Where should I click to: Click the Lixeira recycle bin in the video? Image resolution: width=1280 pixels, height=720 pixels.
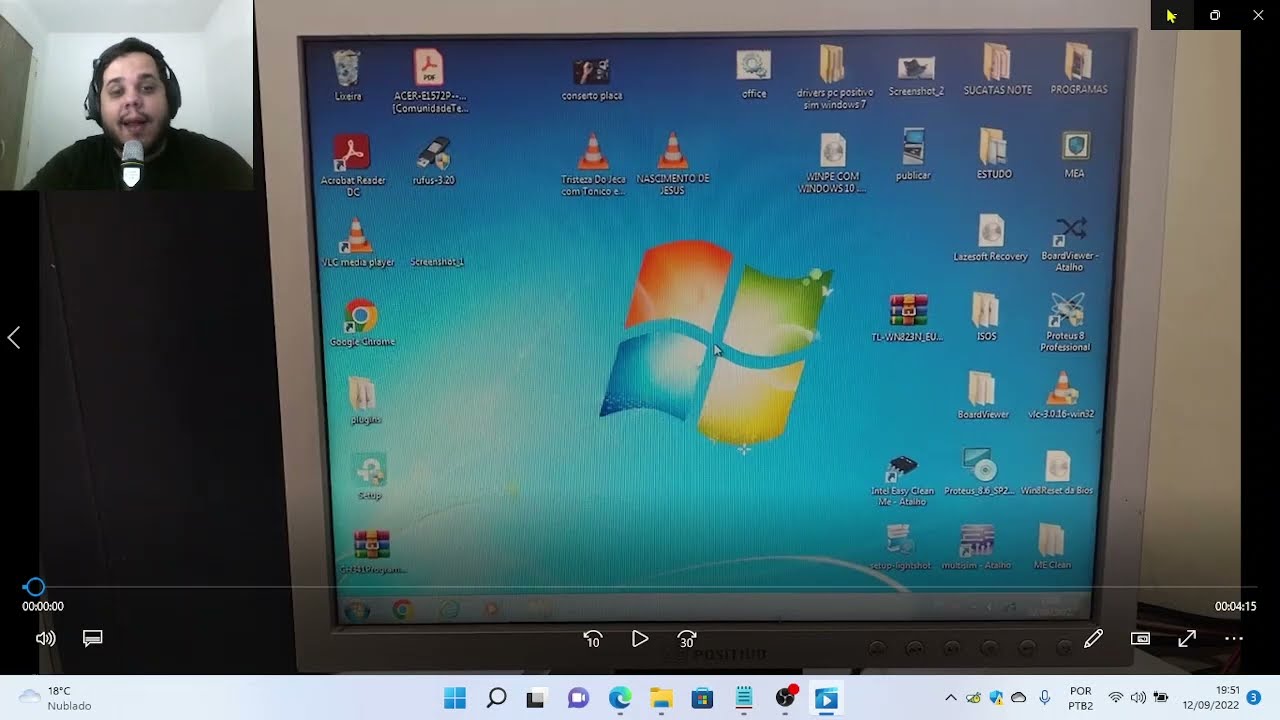(x=347, y=76)
